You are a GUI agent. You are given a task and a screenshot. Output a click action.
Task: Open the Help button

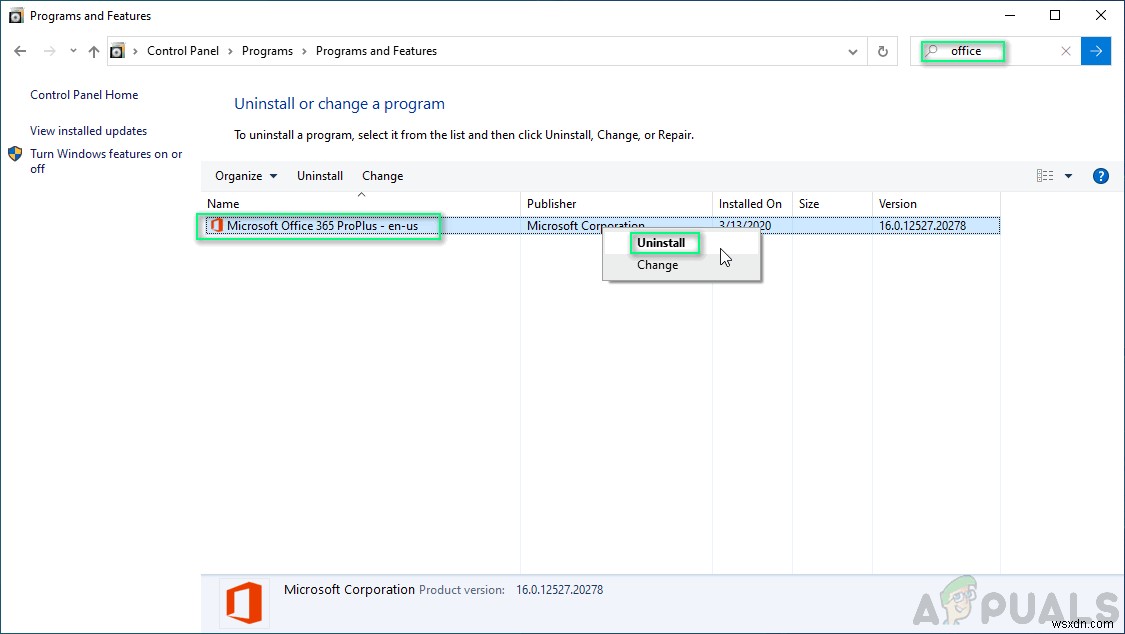point(1101,176)
